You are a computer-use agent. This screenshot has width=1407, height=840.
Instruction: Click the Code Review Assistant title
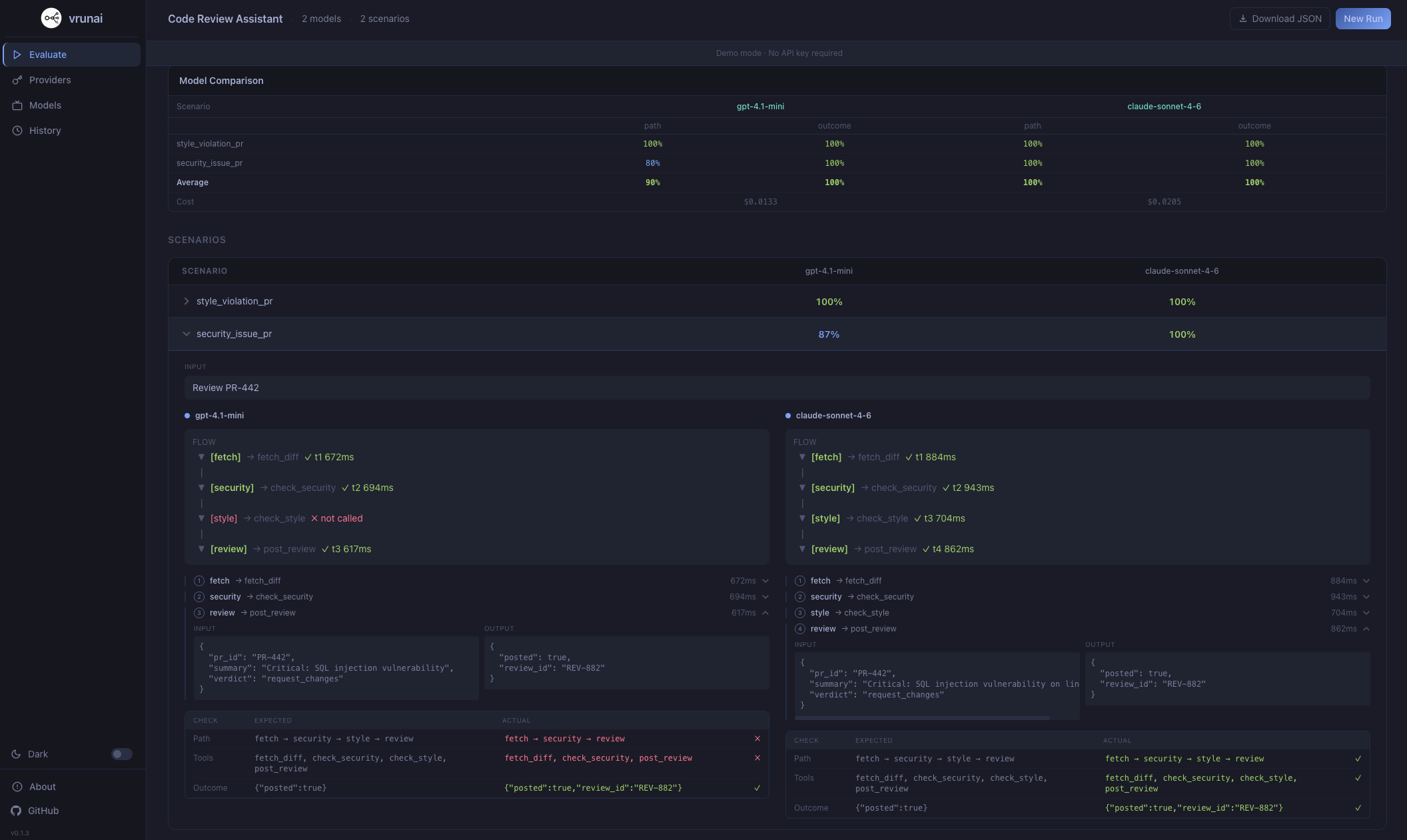(x=225, y=19)
